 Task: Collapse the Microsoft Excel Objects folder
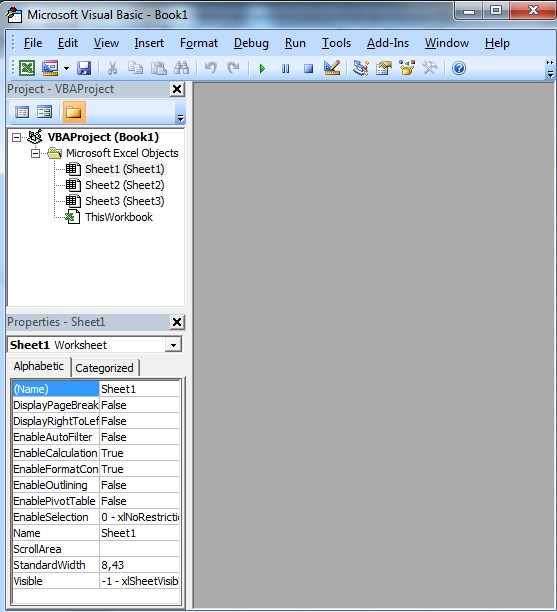(35, 153)
